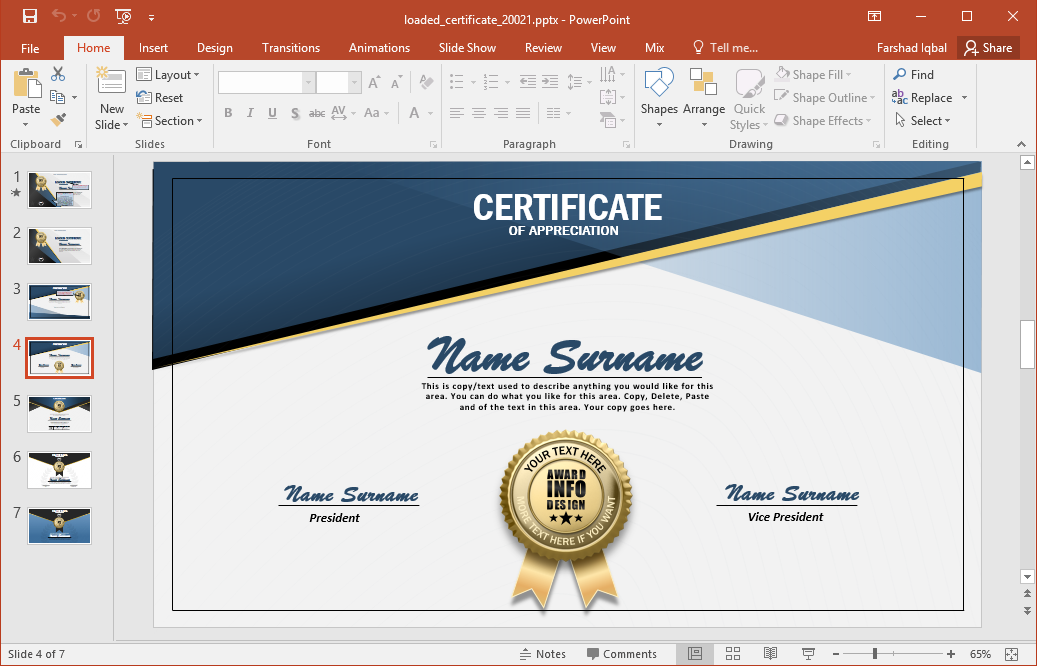The height and width of the screenshot is (666, 1037).
Task: Toggle bold formatting
Action: (x=228, y=113)
